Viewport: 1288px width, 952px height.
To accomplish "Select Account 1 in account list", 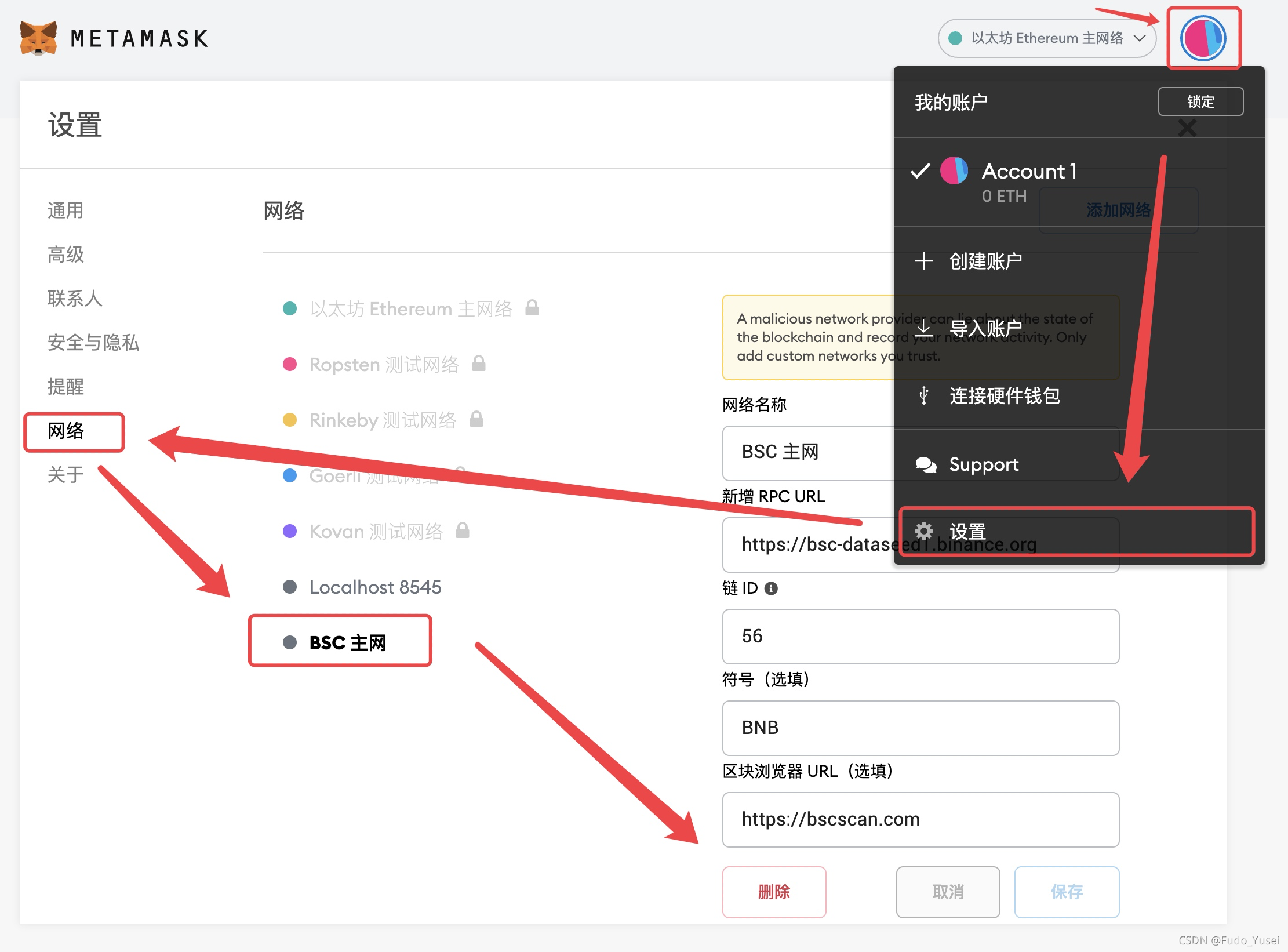I will pyautogui.click(x=1078, y=181).
